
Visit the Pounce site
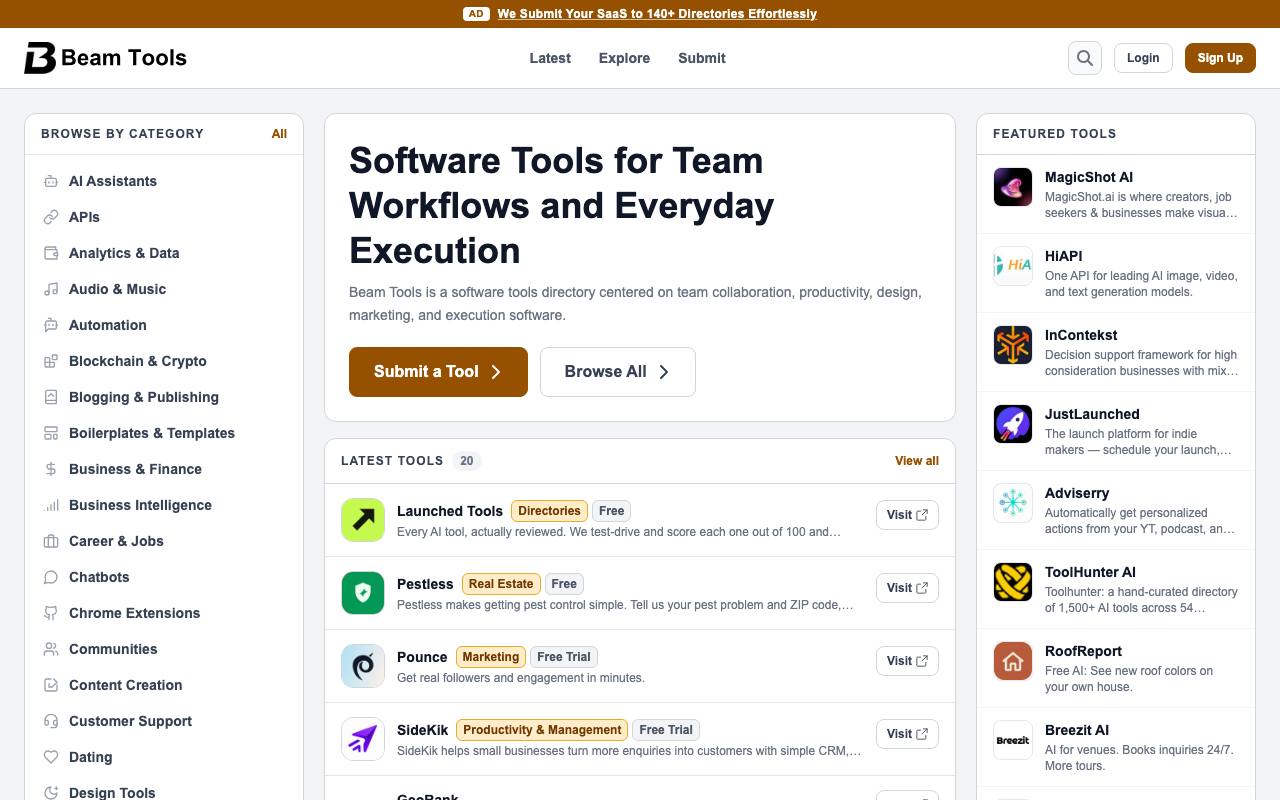click(x=907, y=661)
